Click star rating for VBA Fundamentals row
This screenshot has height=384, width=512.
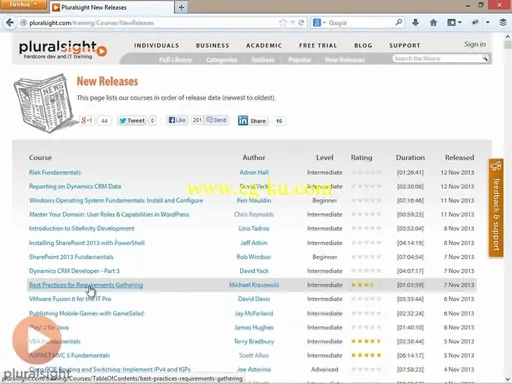coord(366,341)
